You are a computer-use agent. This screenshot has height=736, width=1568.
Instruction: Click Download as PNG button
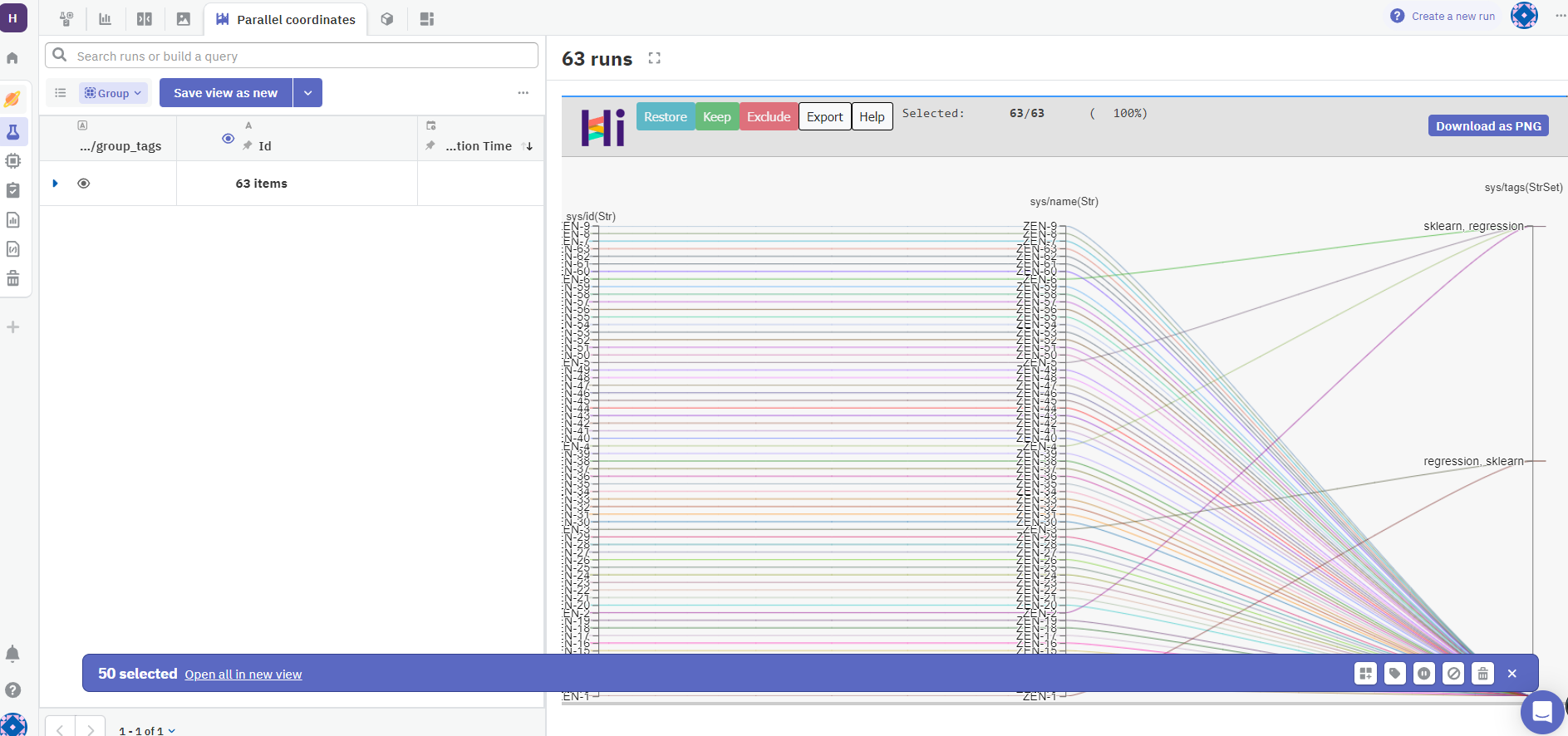pyautogui.click(x=1488, y=125)
